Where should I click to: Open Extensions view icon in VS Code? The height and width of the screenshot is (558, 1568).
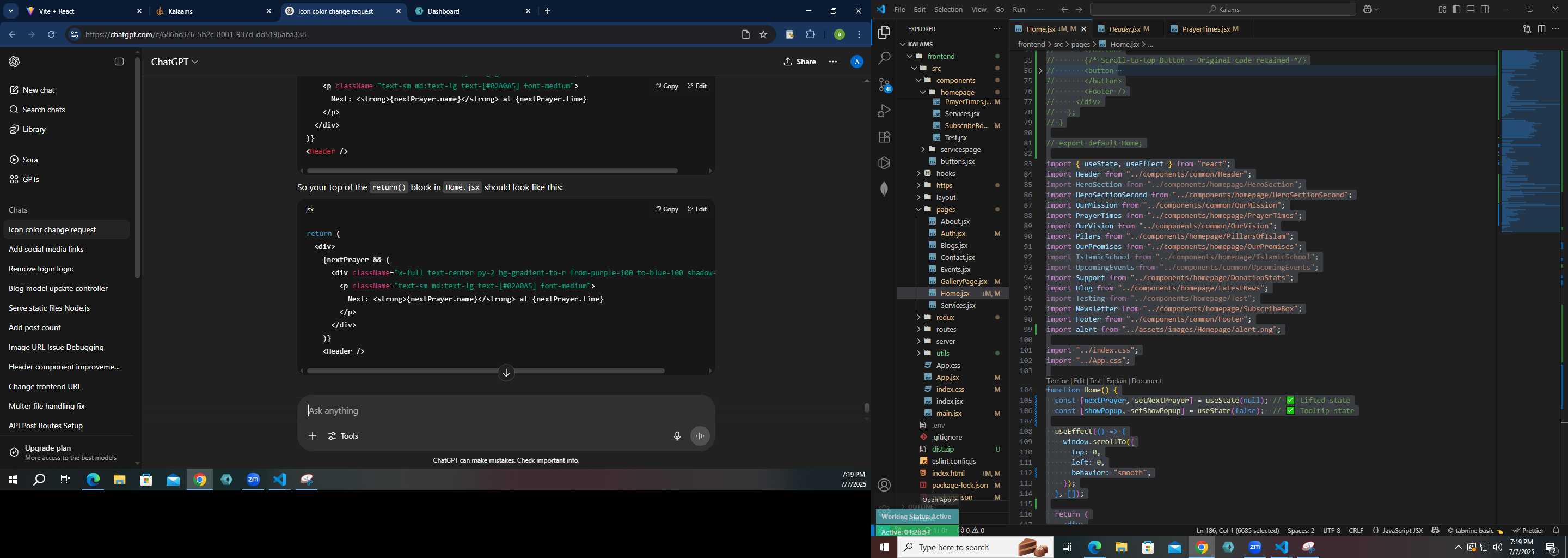(884, 137)
